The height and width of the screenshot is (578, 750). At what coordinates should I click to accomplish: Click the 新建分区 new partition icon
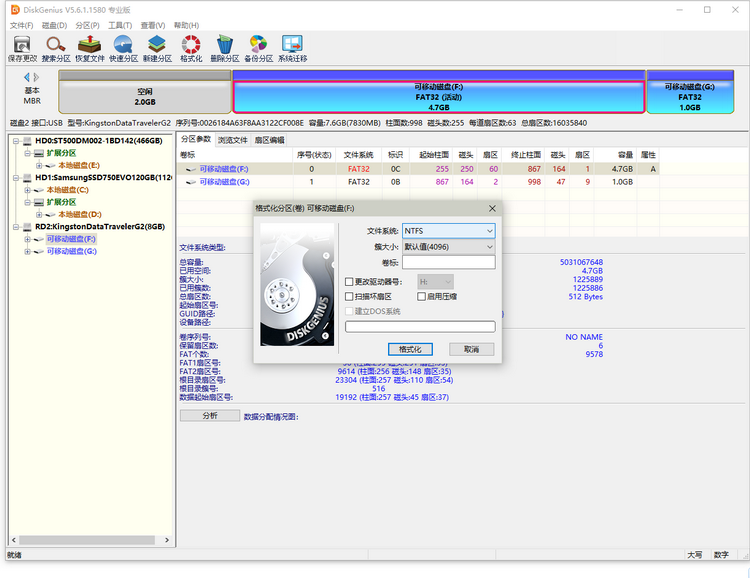tap(157, 49)
